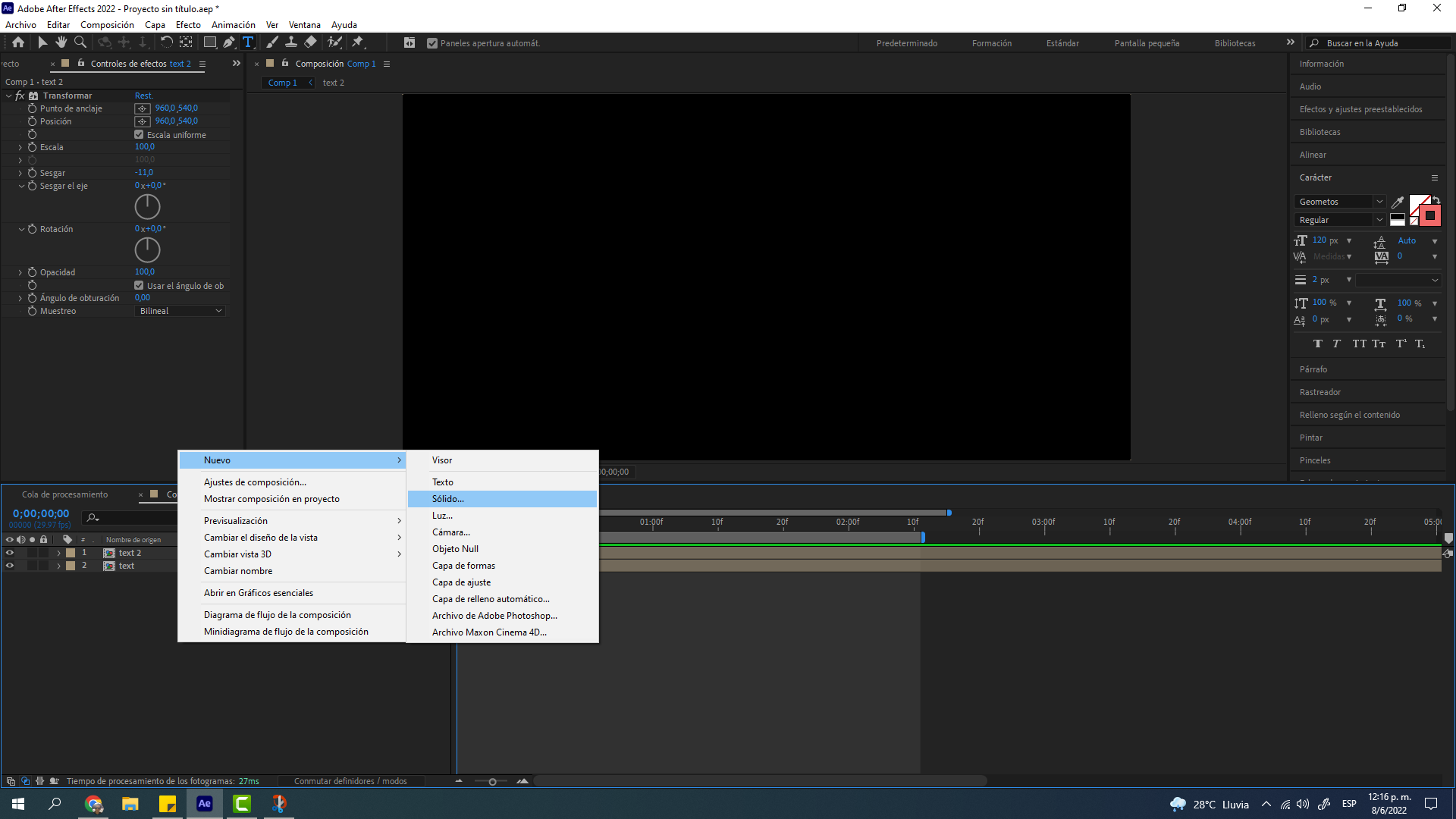Collapse the Rotación property
The height and width of the screenshot is (819, 1456).
pos(21,229)
